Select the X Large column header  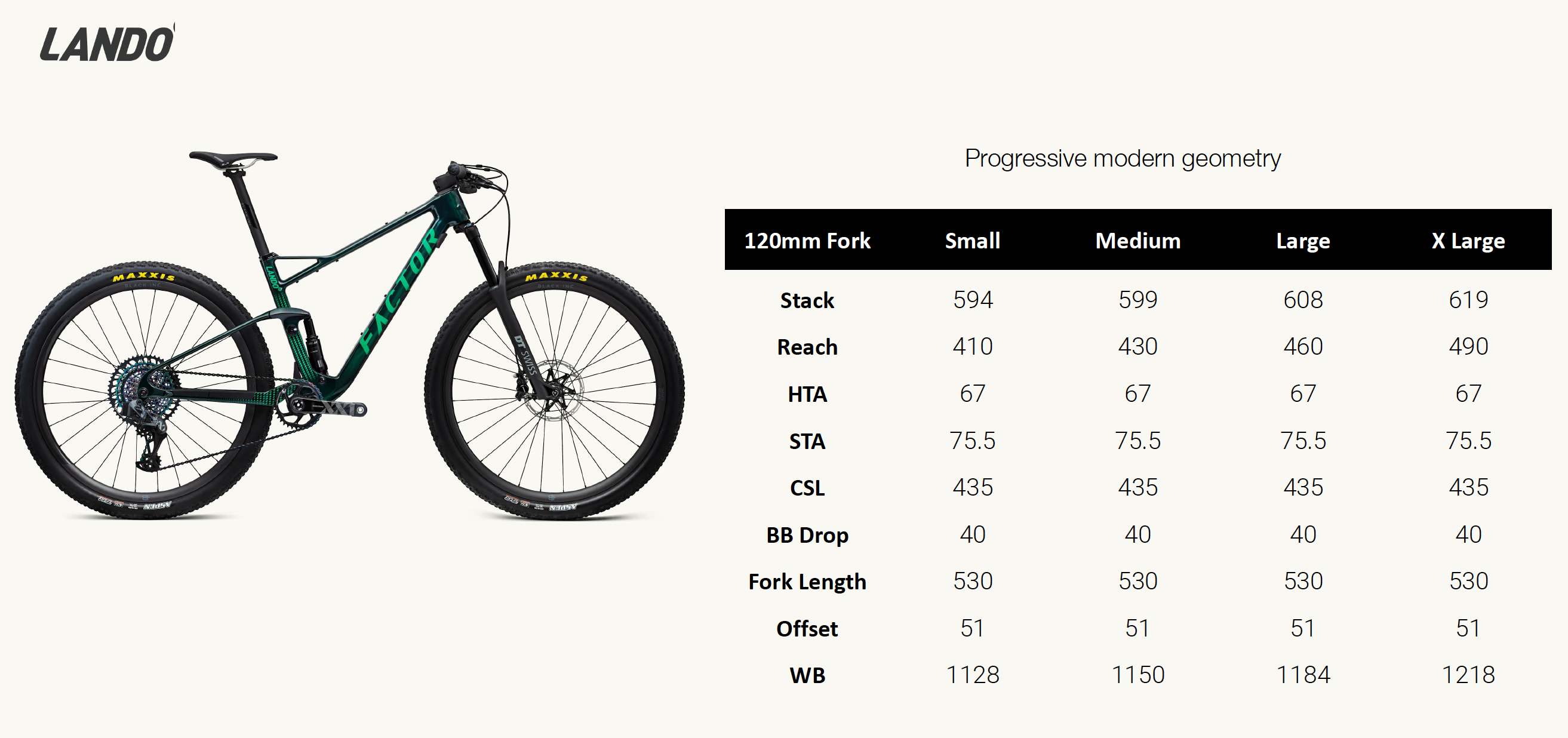[x=1468, y=241]
